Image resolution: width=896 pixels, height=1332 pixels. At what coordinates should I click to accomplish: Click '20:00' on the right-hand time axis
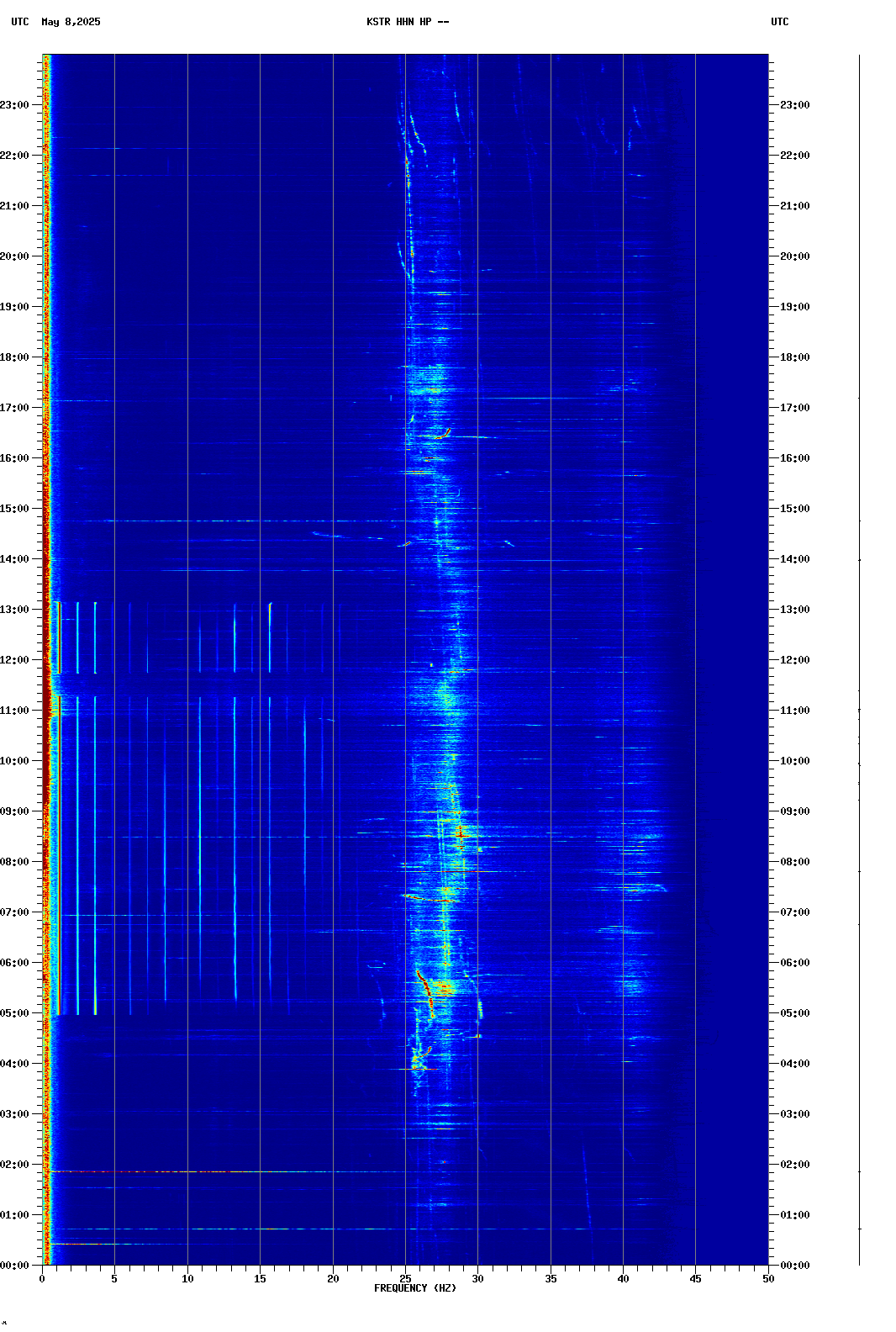(795, 256)
